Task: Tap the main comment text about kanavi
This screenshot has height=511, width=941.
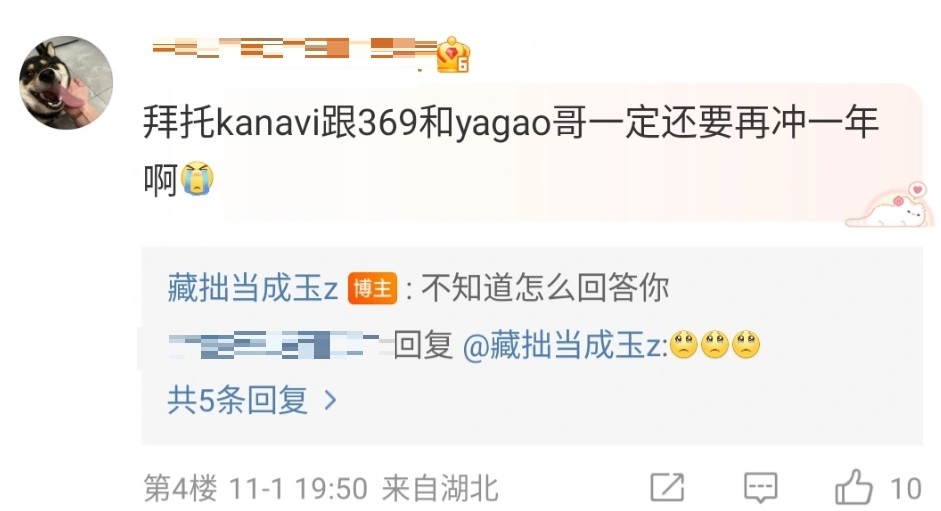Action: 511,150
